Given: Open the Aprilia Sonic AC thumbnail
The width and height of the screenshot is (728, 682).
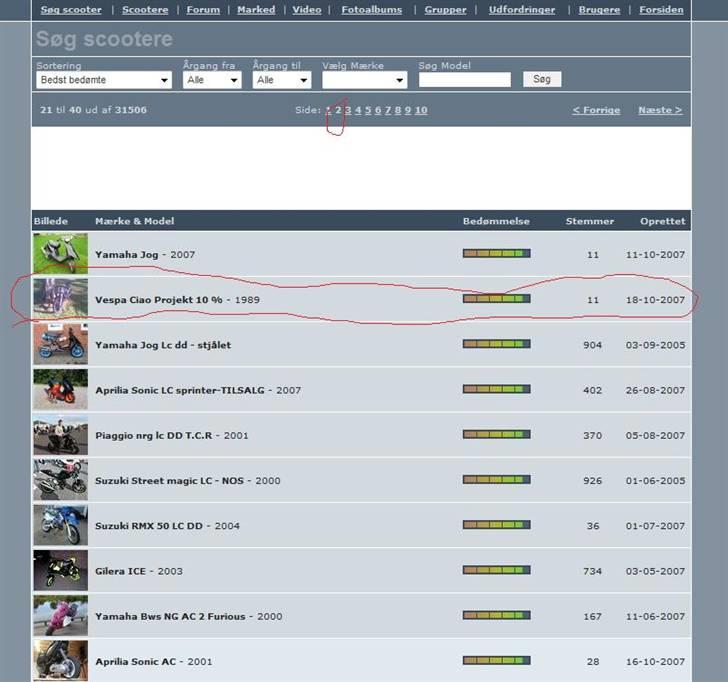Looking at the screenshot, I should 60,661.
